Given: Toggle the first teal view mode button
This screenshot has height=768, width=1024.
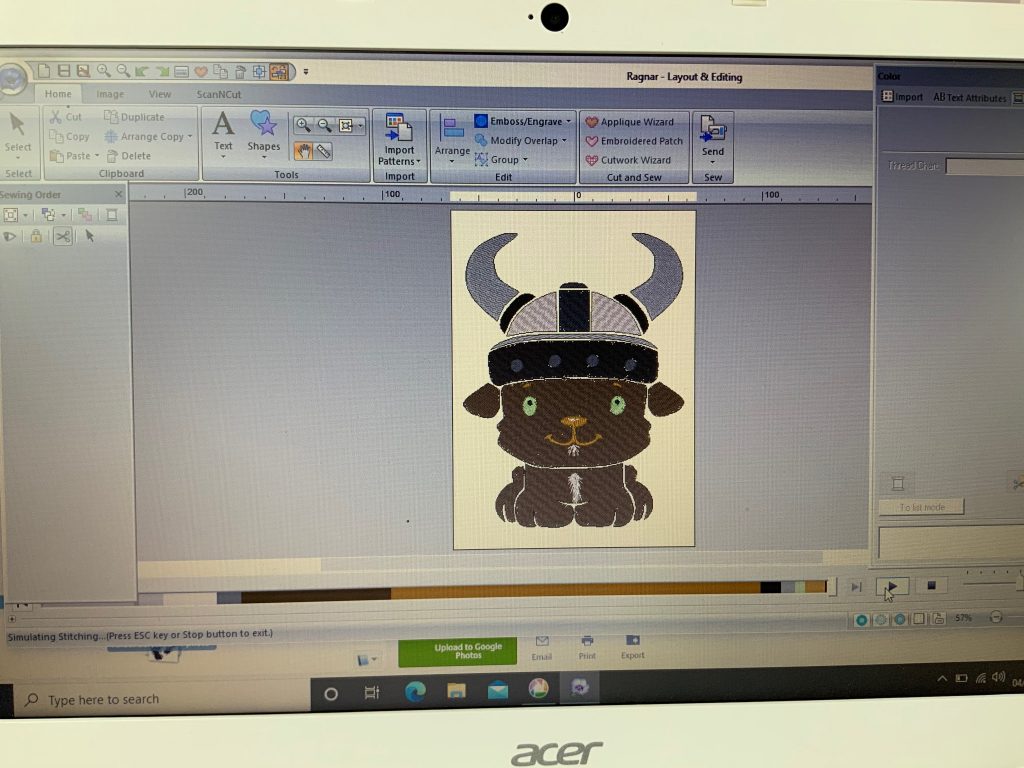Looking at the screenshot, I should coord(861,620).
